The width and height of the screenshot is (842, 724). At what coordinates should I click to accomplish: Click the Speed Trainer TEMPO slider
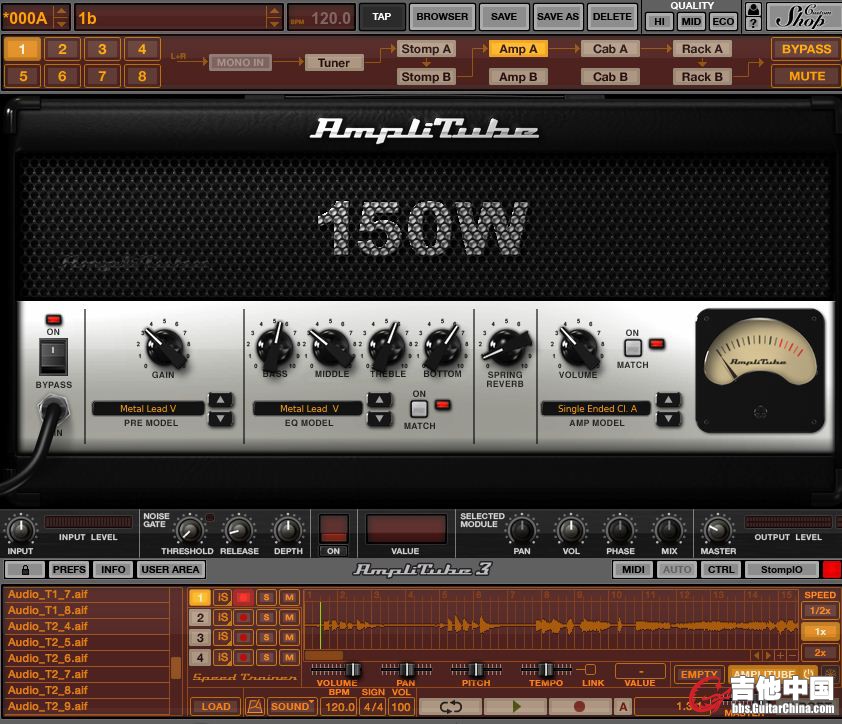click(545, 669)
